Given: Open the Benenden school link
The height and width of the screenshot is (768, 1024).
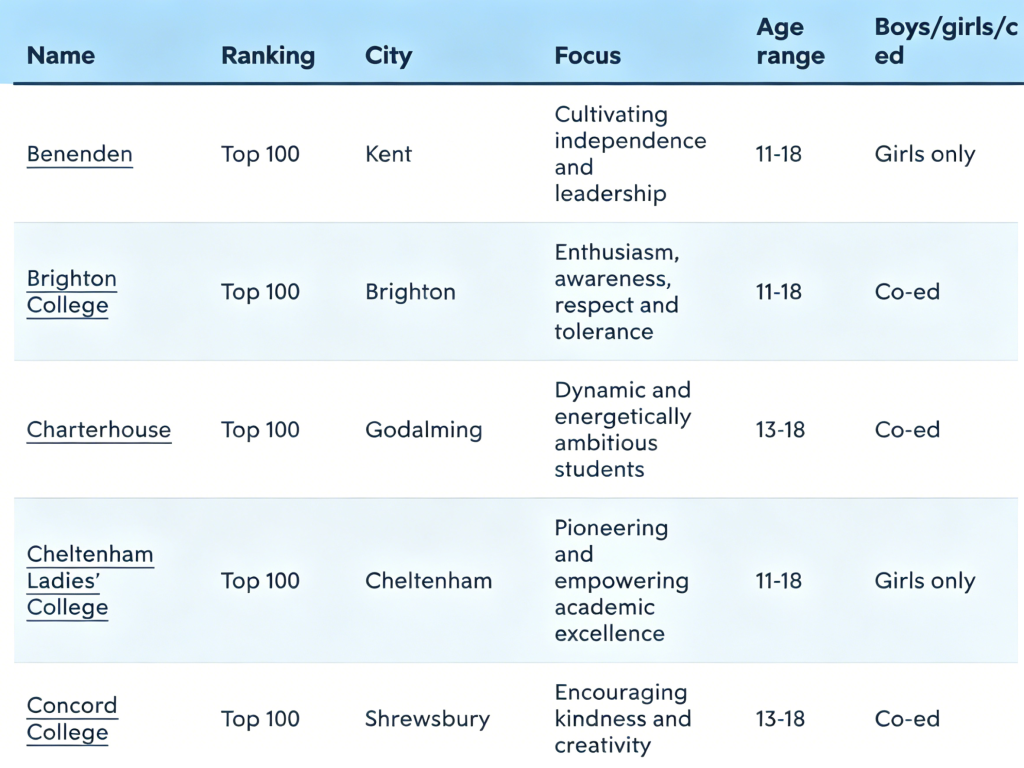Looking at the screenshot, I should coord(80,154).
